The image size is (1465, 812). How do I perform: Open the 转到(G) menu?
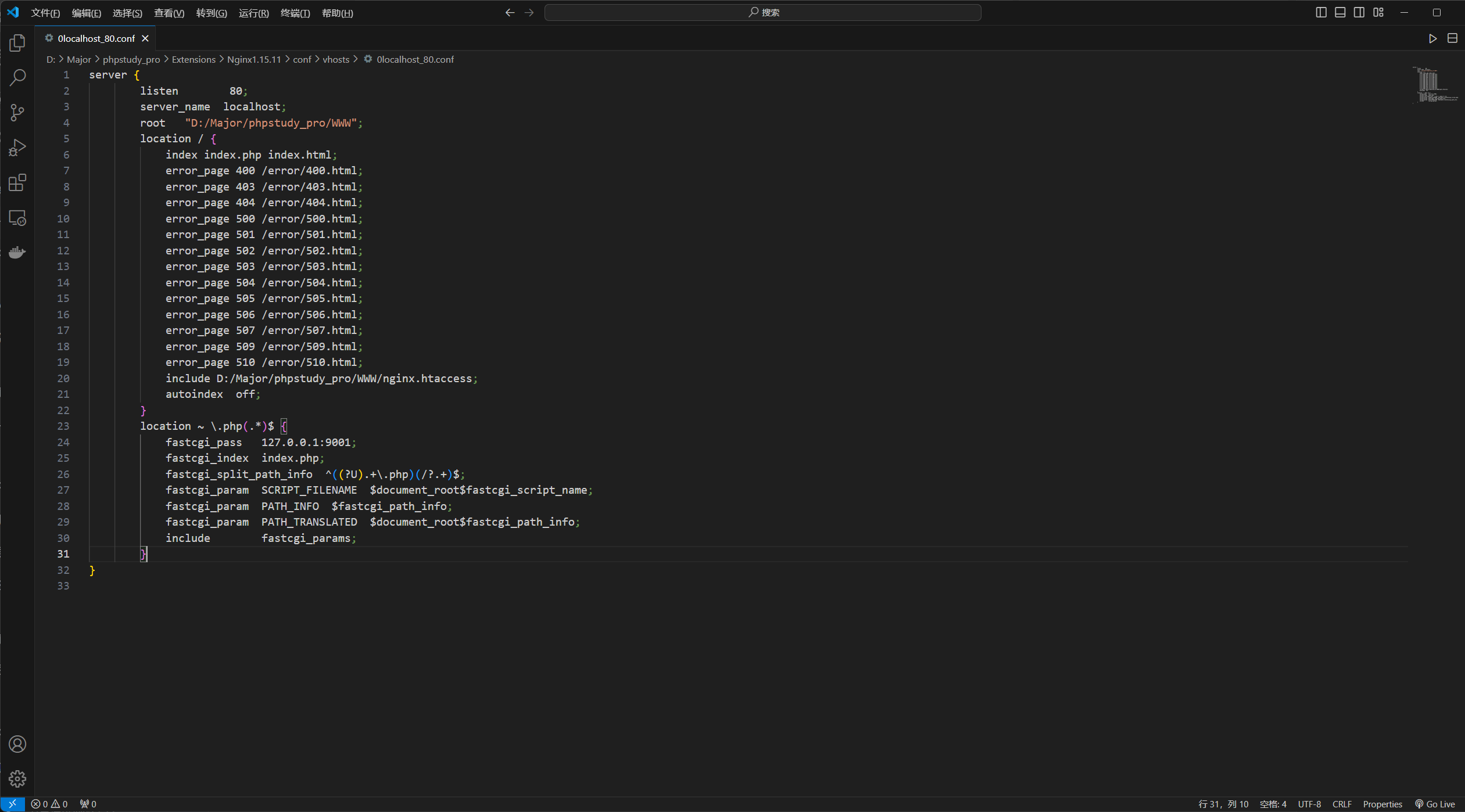click(212, 13)
